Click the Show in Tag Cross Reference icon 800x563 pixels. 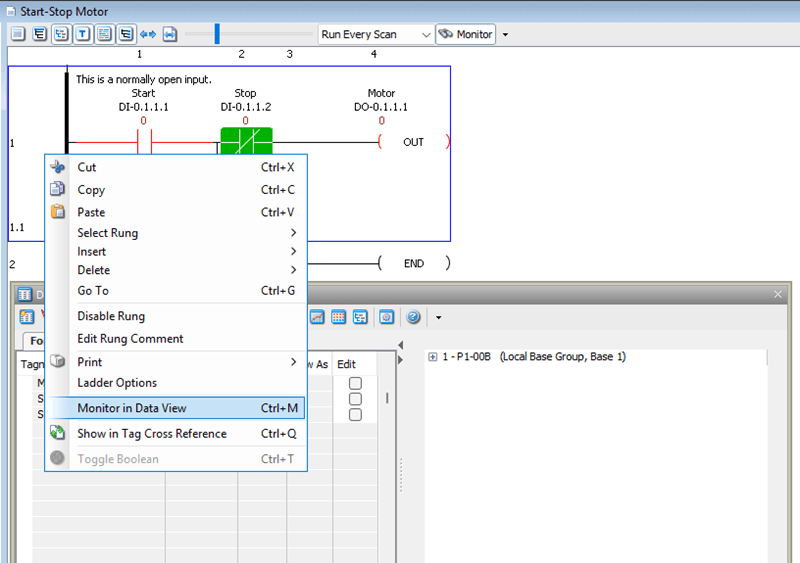57,433
